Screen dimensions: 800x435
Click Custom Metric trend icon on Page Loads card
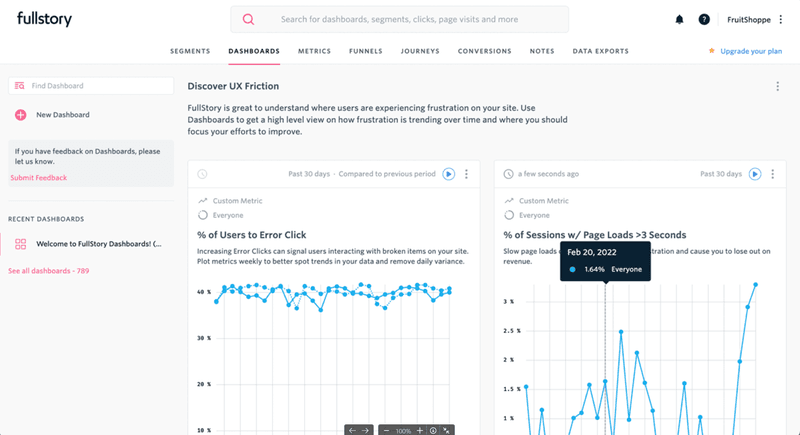[x=509, y=200]
